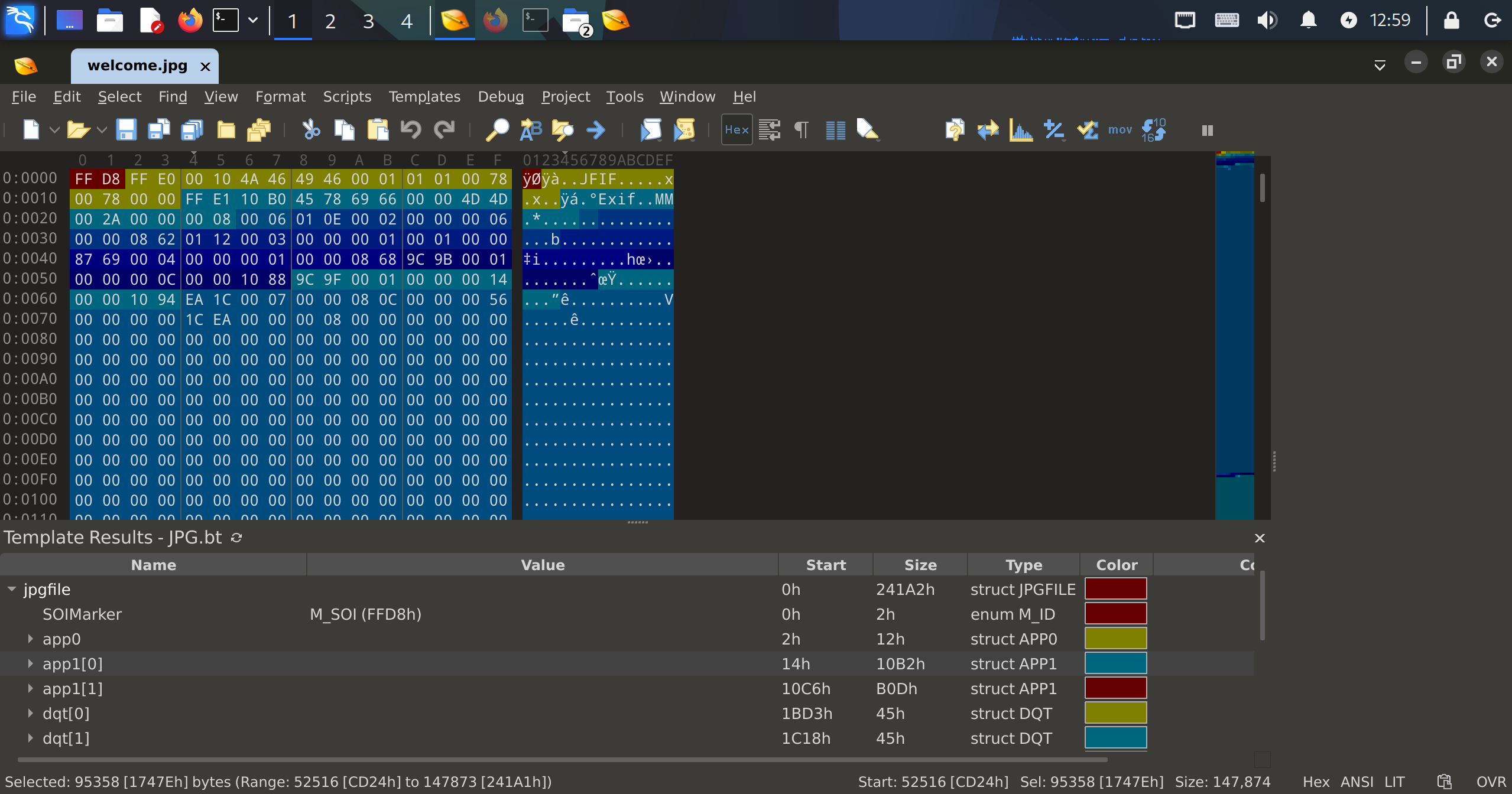Collapse the jpgfile tree node
The image size is (1512, 794).
12,589
